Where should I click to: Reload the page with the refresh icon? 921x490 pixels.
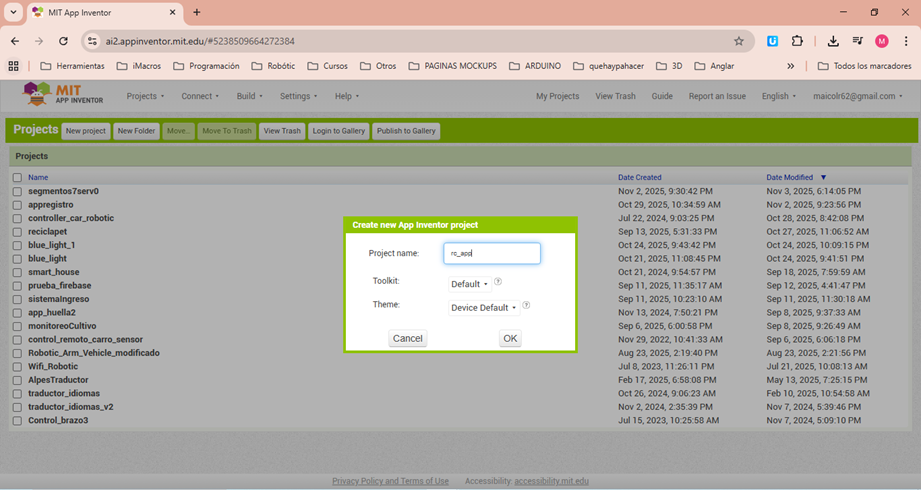(64, 41)
